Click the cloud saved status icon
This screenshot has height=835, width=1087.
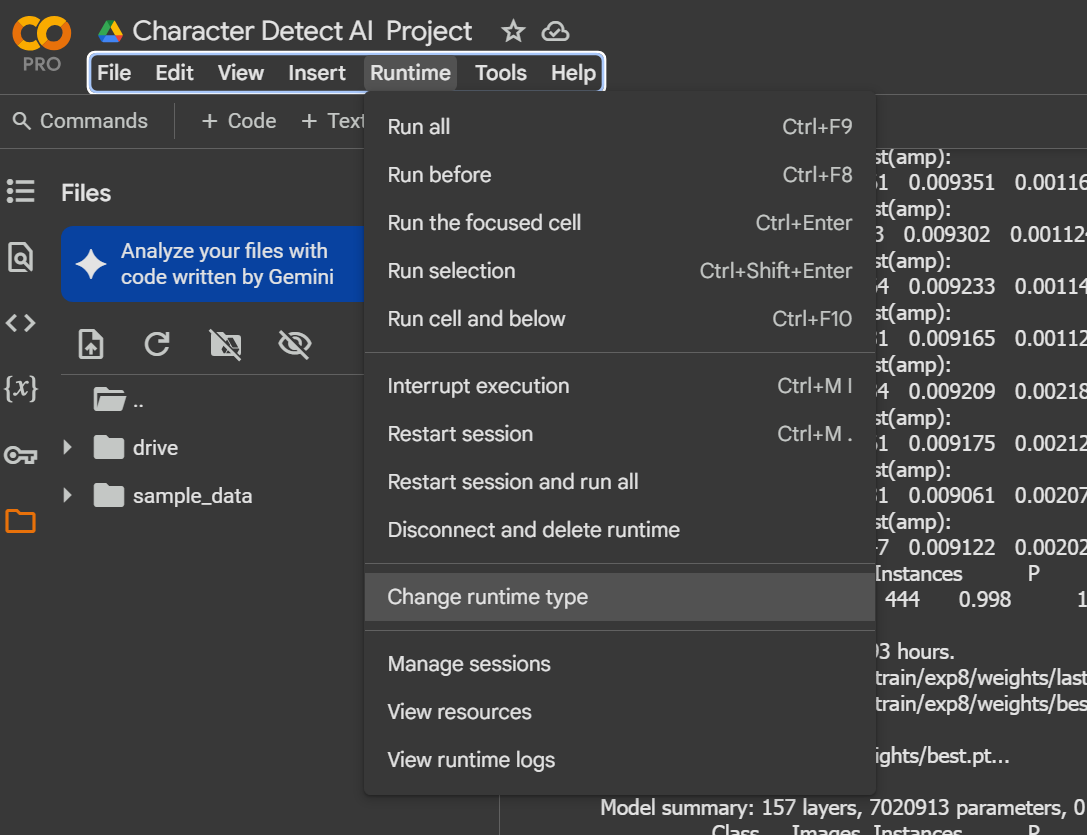(555, 31)
